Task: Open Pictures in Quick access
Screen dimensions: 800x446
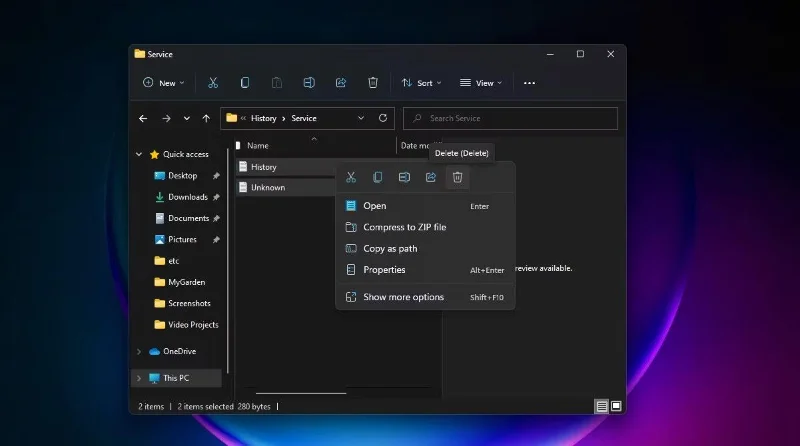Action: [x=182, y=239]
